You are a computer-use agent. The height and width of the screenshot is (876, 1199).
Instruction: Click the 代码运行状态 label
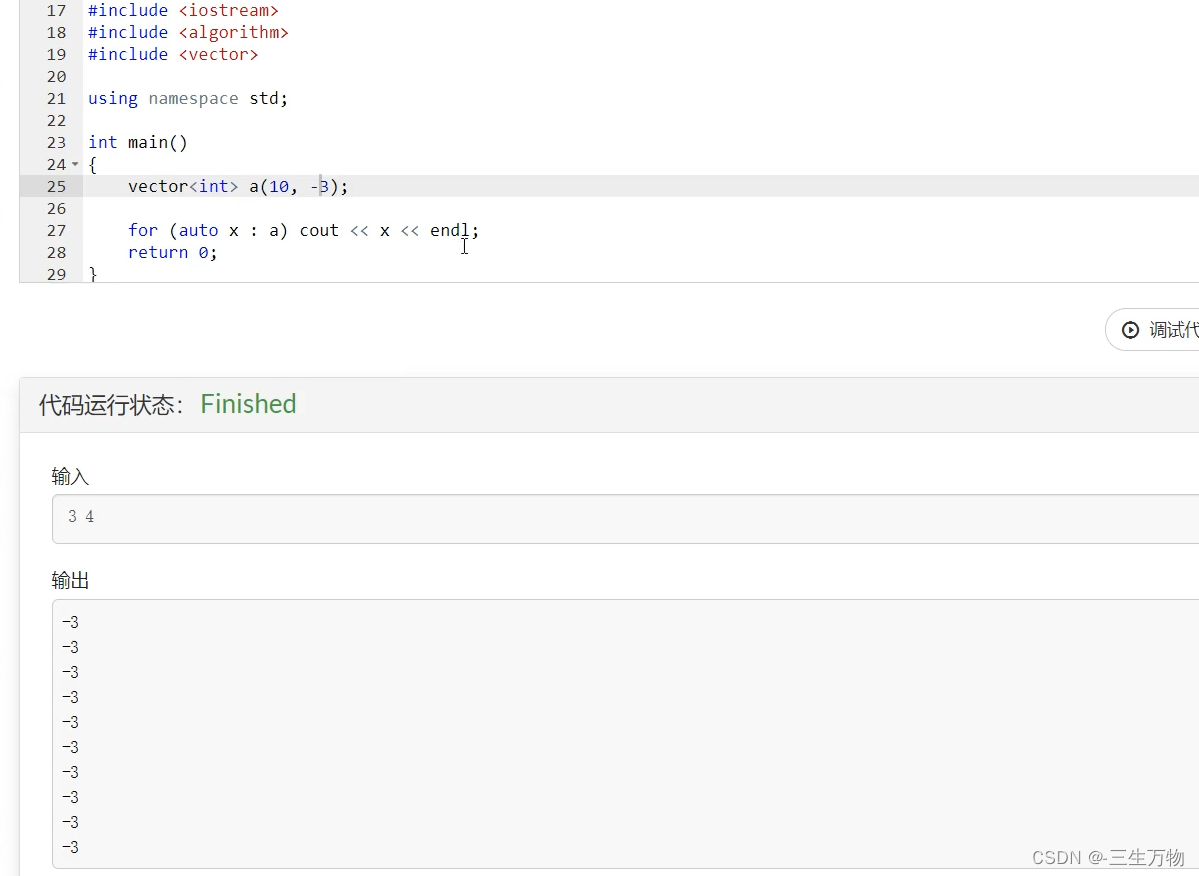click(x=112, y=404)
